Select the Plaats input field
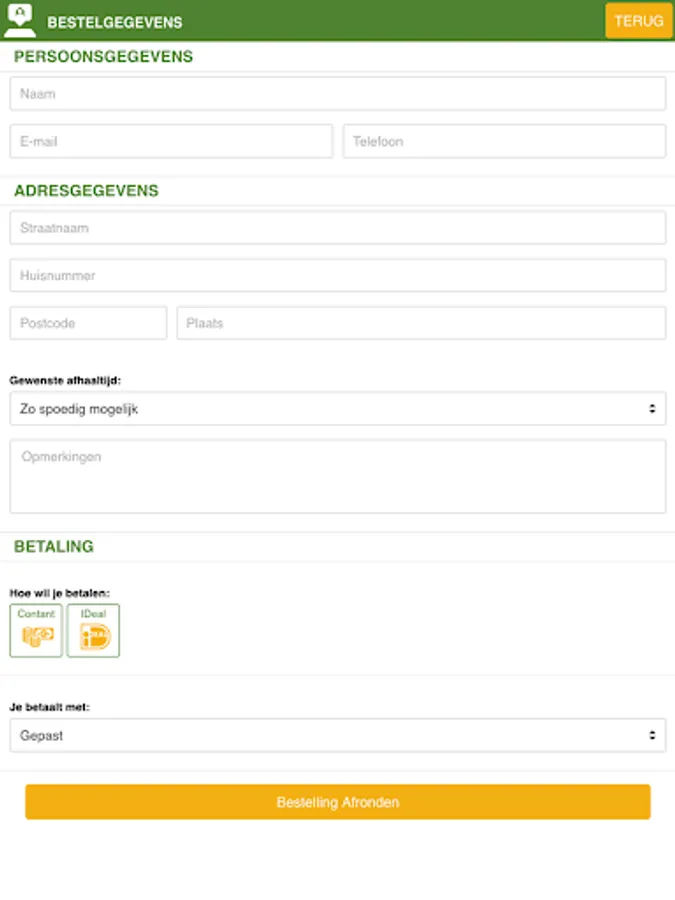The height and width of the screenshot is (900, 675). click(421, 323)
